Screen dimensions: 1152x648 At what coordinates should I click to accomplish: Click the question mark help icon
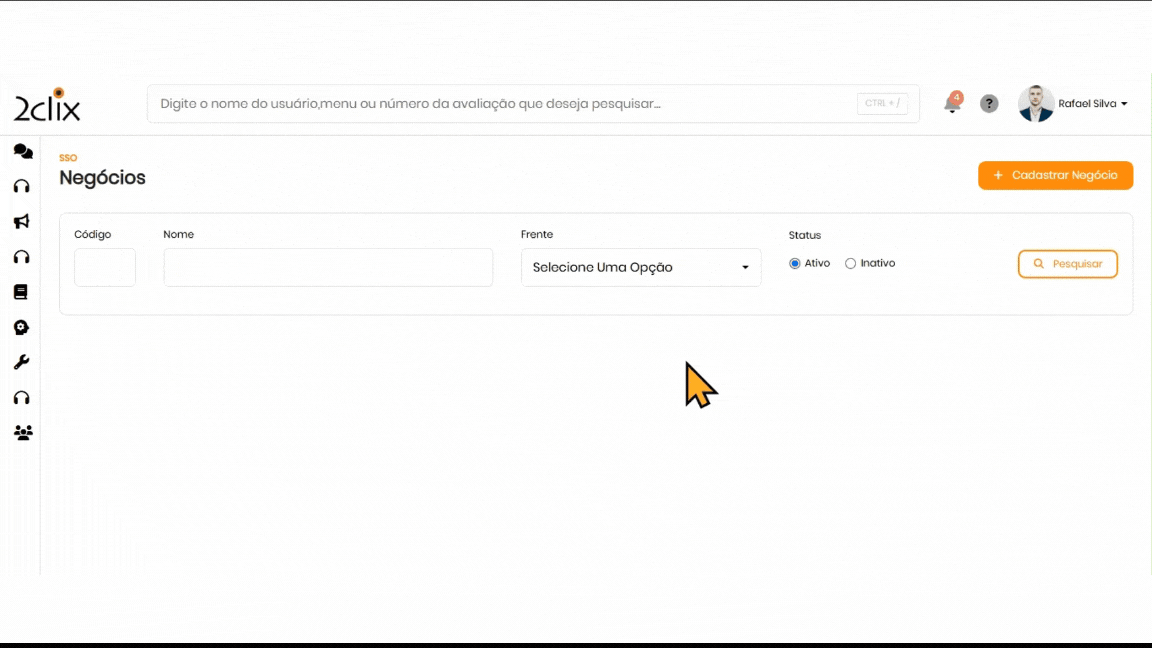tap(989, 104)
